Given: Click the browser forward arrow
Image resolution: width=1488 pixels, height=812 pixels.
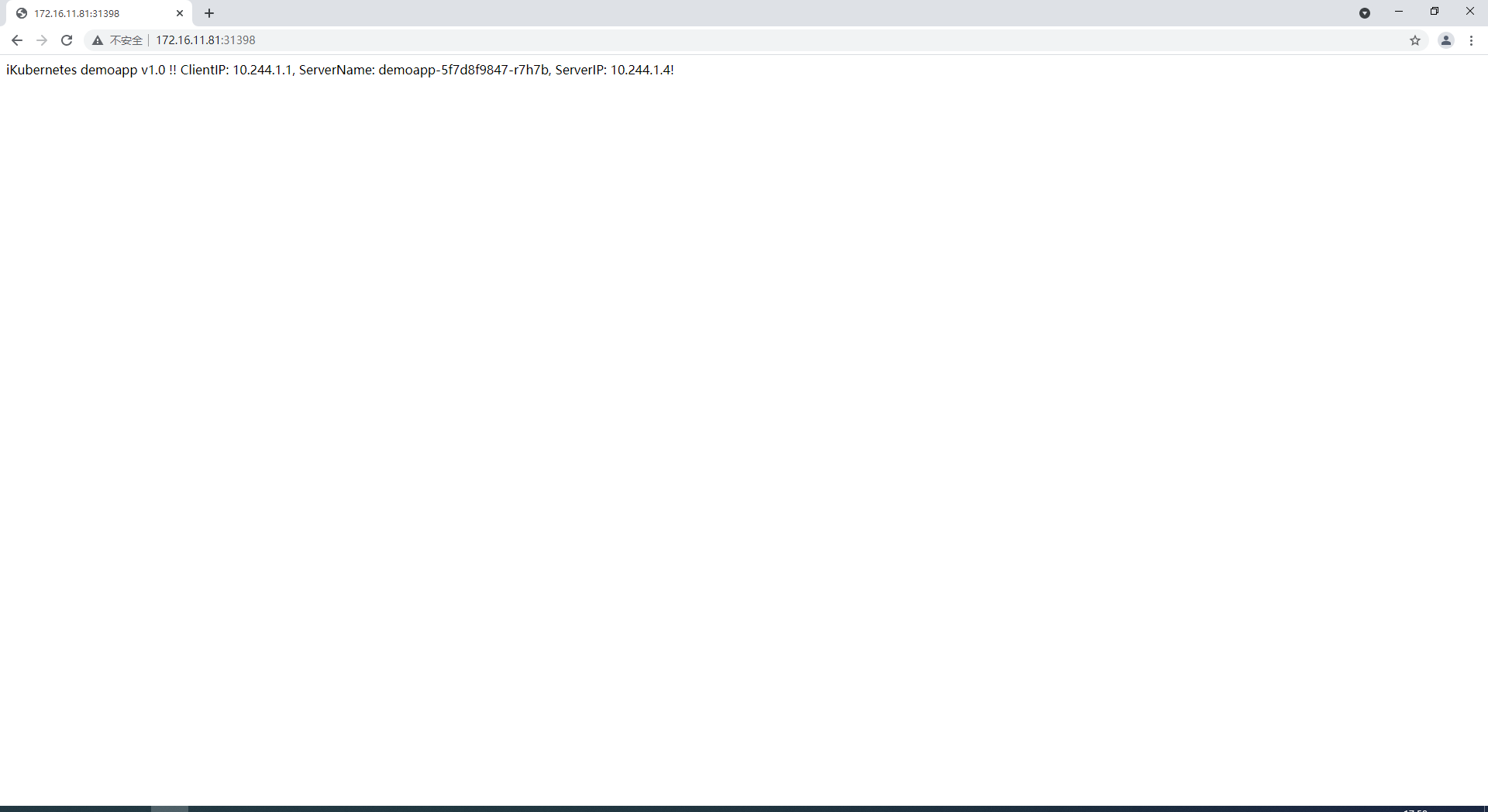Looking at the screenshot, I should 42,40.
